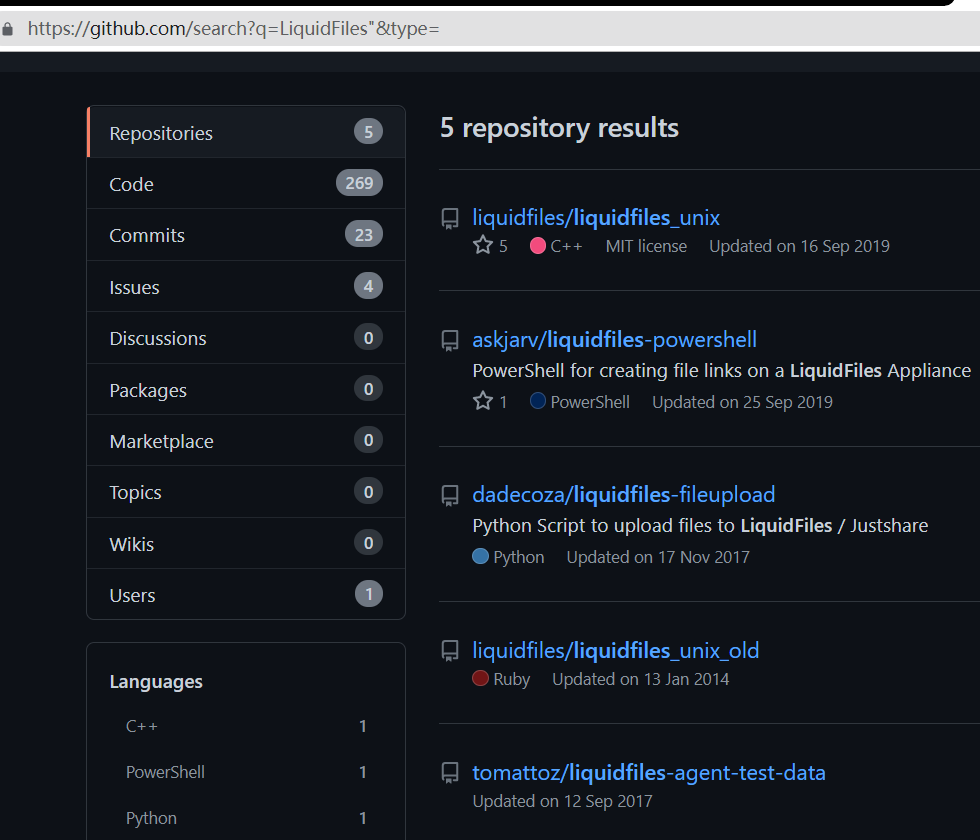Click the 269 badge next to Code
Image resolution: width=980 pixels, height=840 pixels.
[x=359, y=183]
